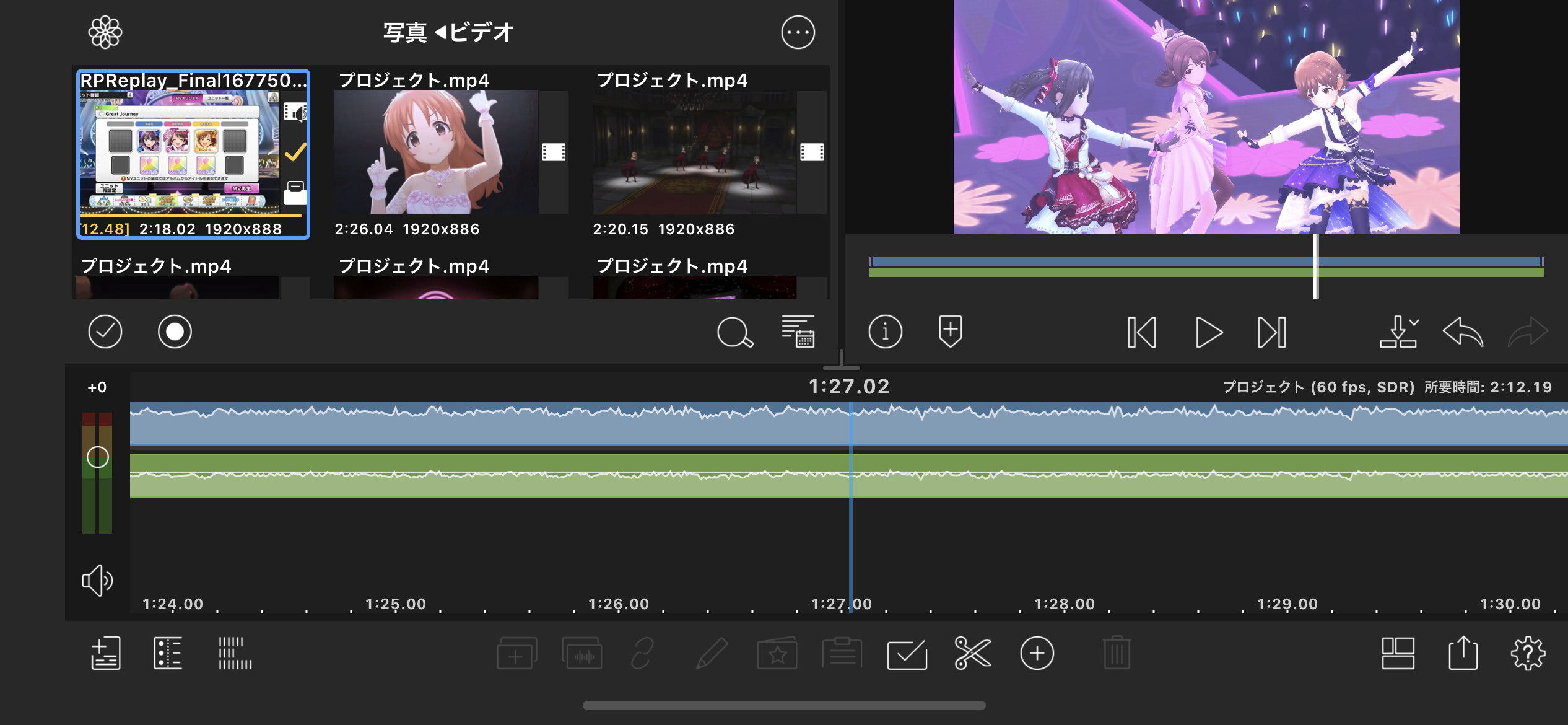The width and height of the screenshot is (1568, 725).
Task: Open the barcode-style timeline view icon
Action: coord(235,653)
